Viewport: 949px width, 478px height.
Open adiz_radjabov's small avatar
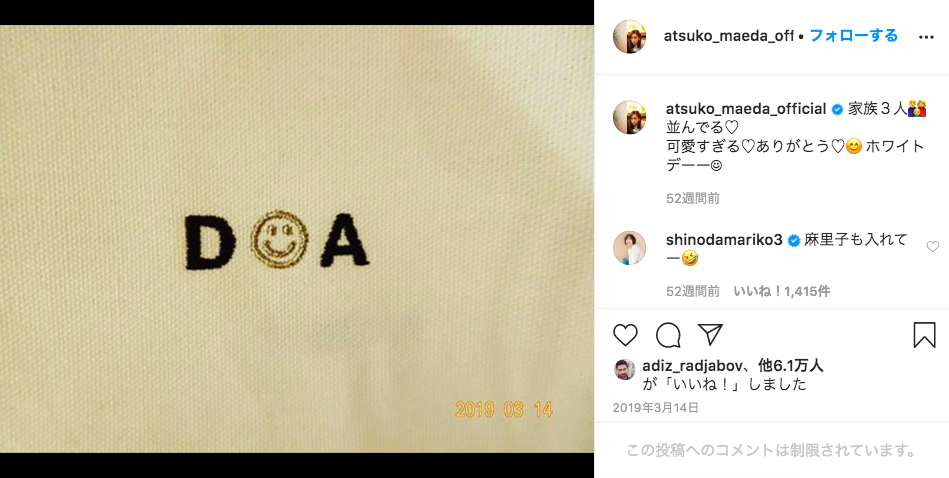[x=625, y=369]
